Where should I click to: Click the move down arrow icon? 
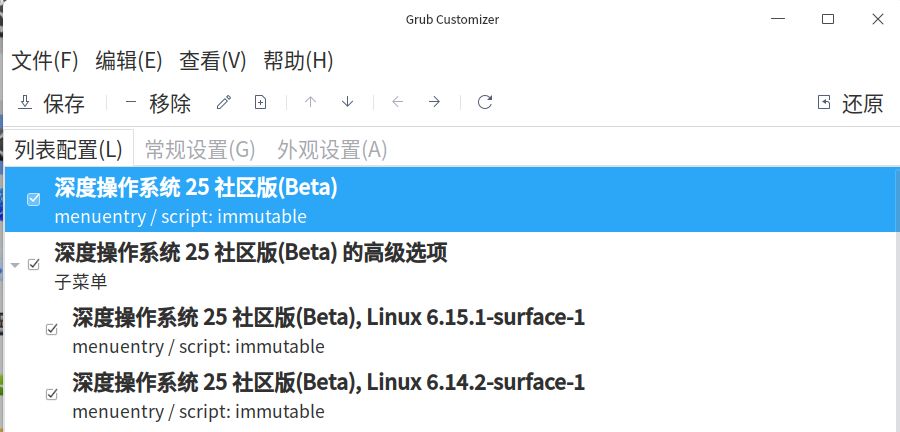[347, 103]
